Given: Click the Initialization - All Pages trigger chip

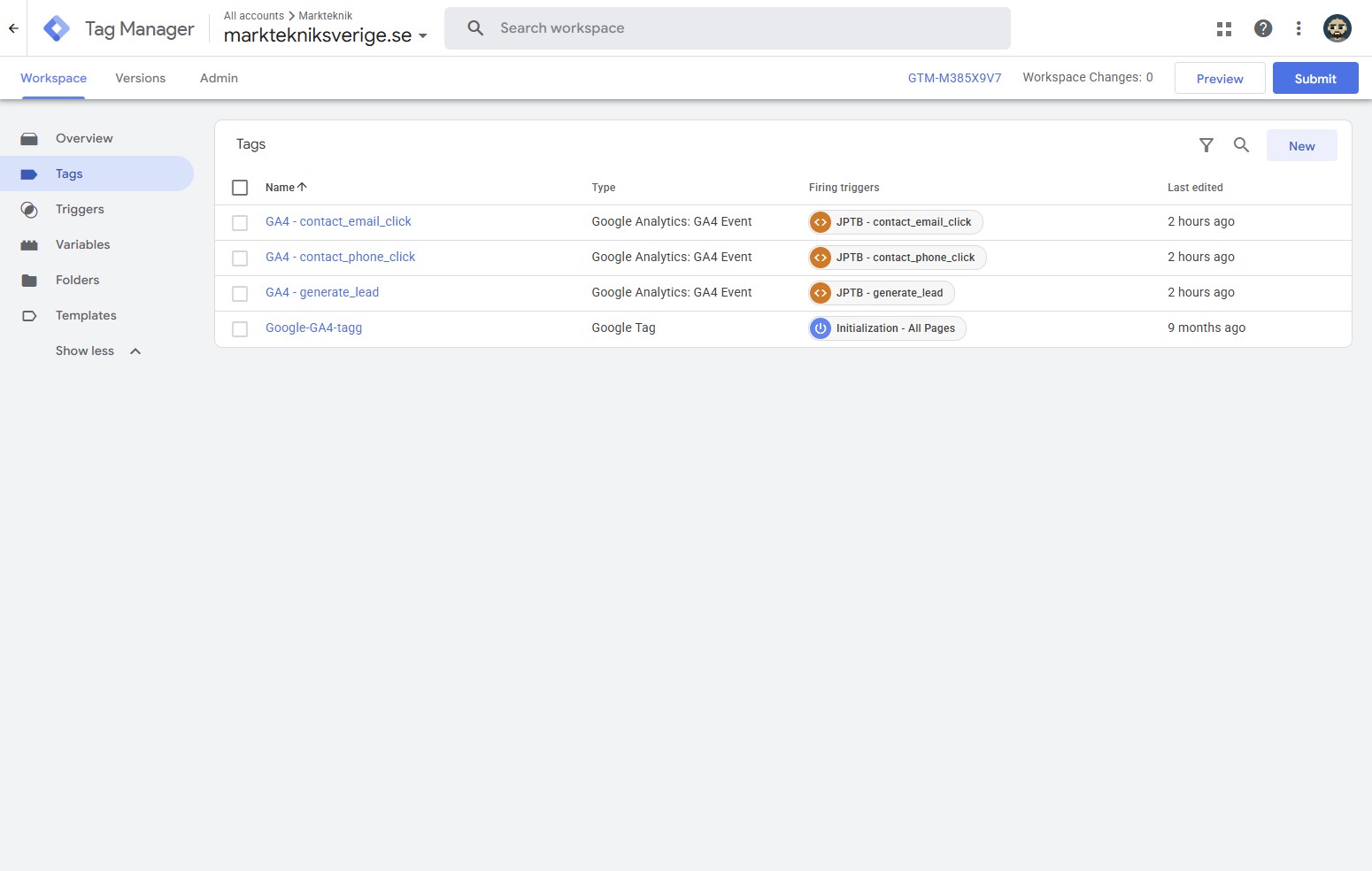Looking at the screenshot, I should coord(888,328).
